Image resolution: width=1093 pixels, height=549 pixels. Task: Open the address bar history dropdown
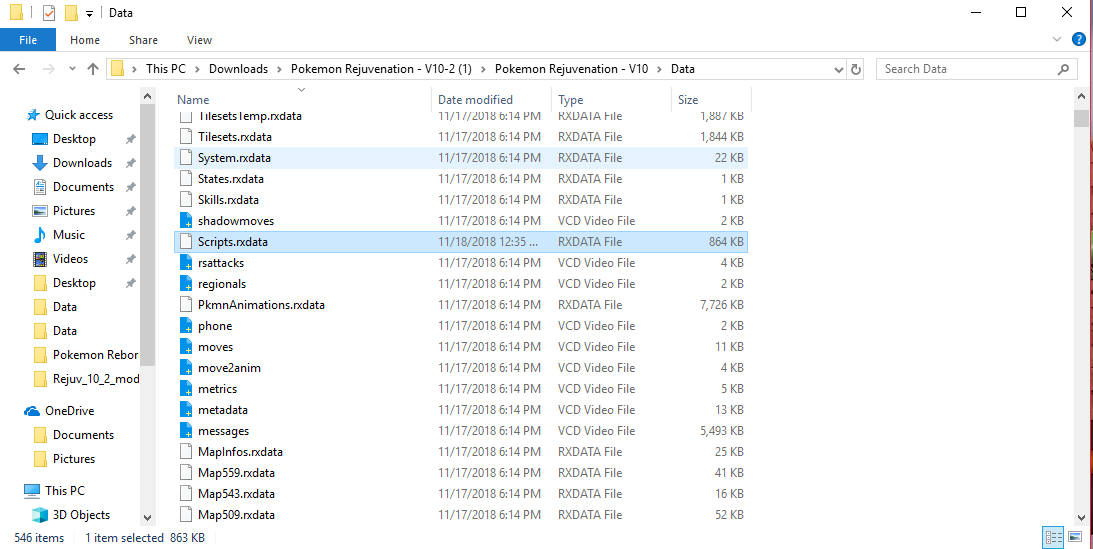tap(839, 69)
